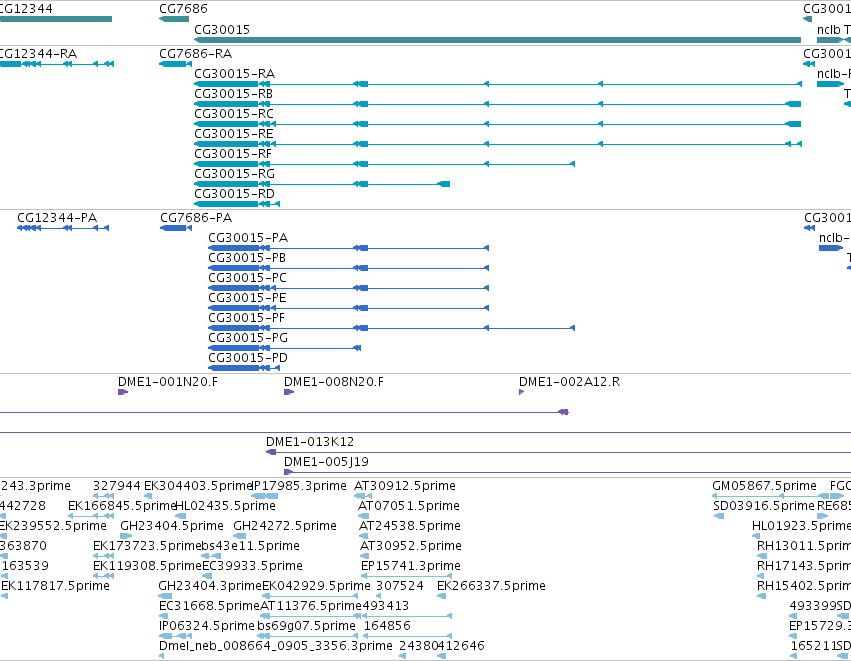Select the CG12344-RA transcript label

[37, 54]
